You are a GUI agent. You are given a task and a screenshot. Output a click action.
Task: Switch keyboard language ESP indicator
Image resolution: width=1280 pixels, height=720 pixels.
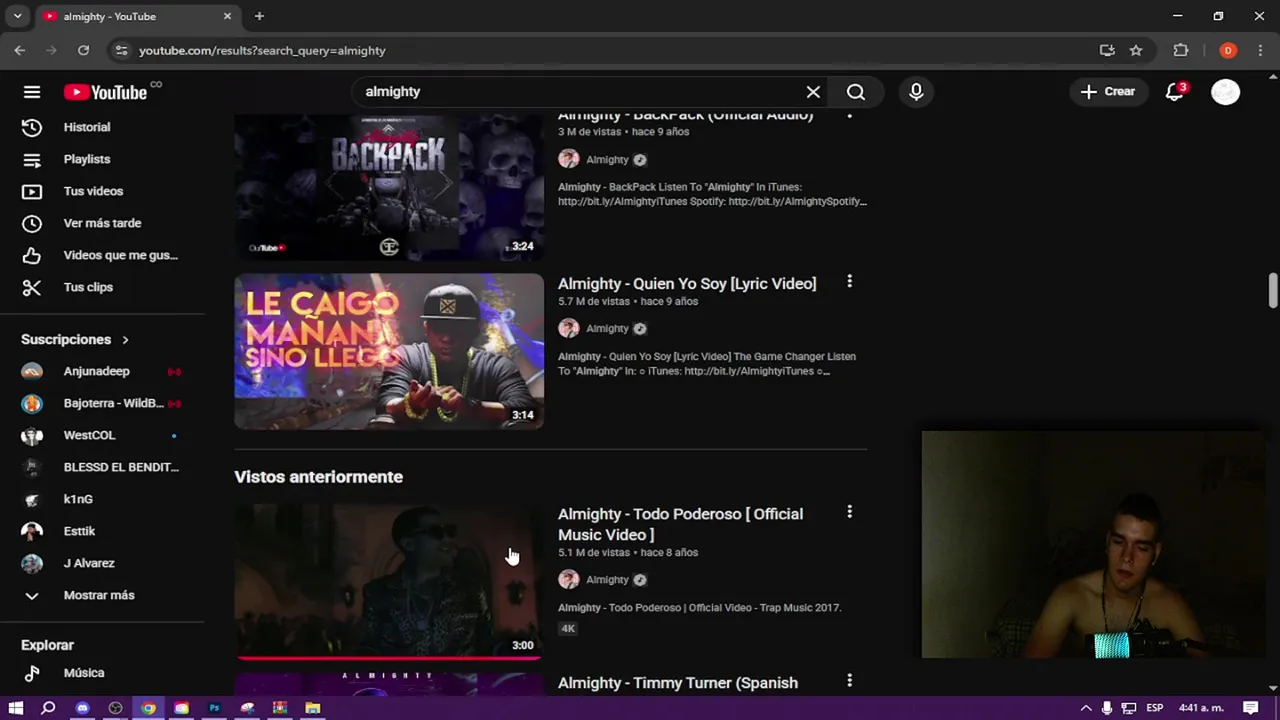coord(1155,708)
